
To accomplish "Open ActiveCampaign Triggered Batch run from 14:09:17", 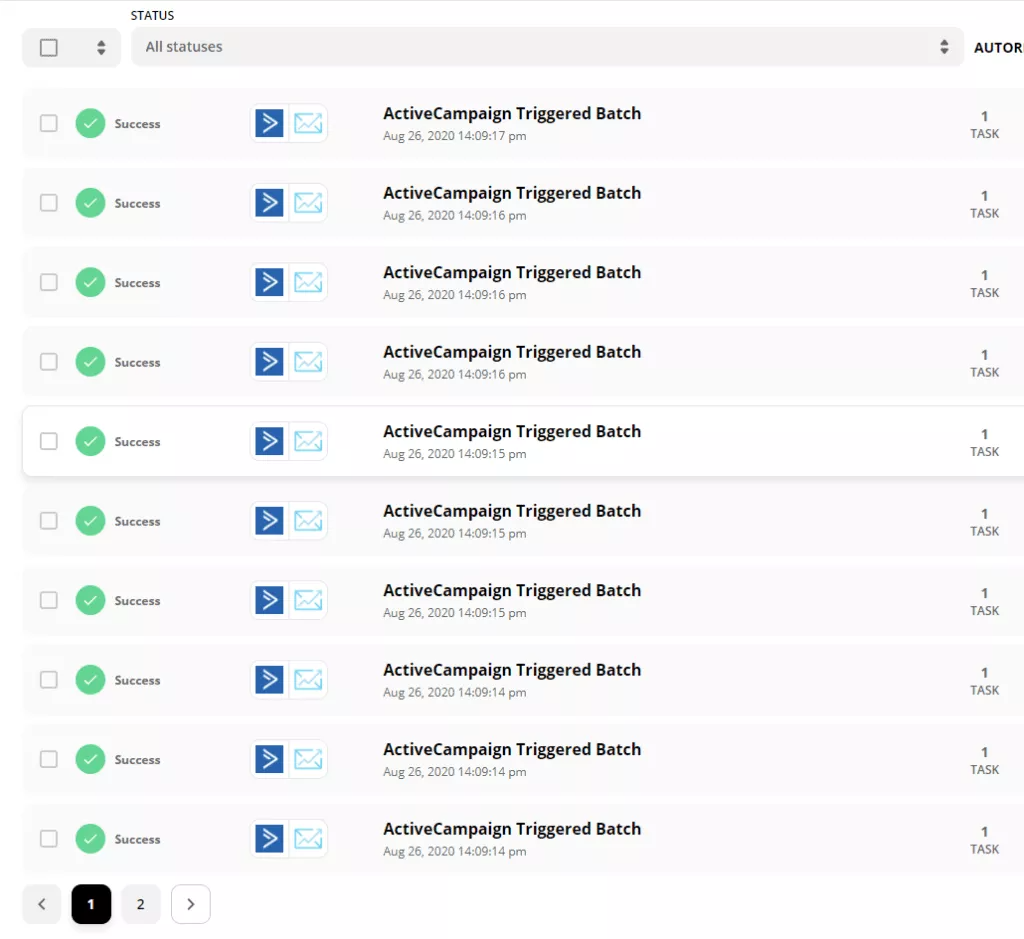I will click(x=512, y=114).
